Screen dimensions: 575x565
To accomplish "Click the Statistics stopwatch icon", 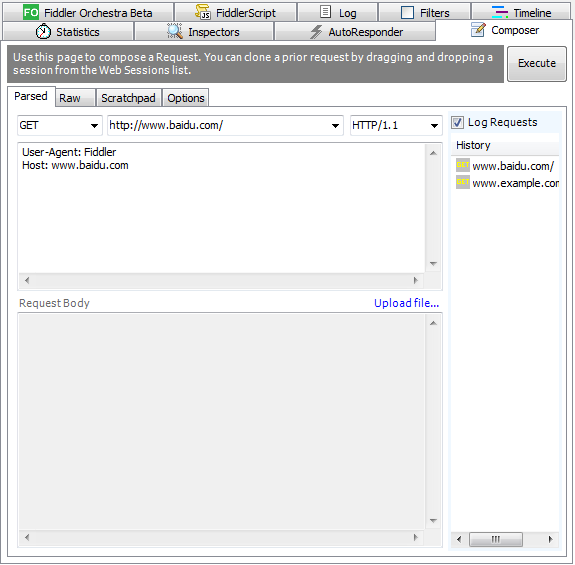I will tap(43, 31).
